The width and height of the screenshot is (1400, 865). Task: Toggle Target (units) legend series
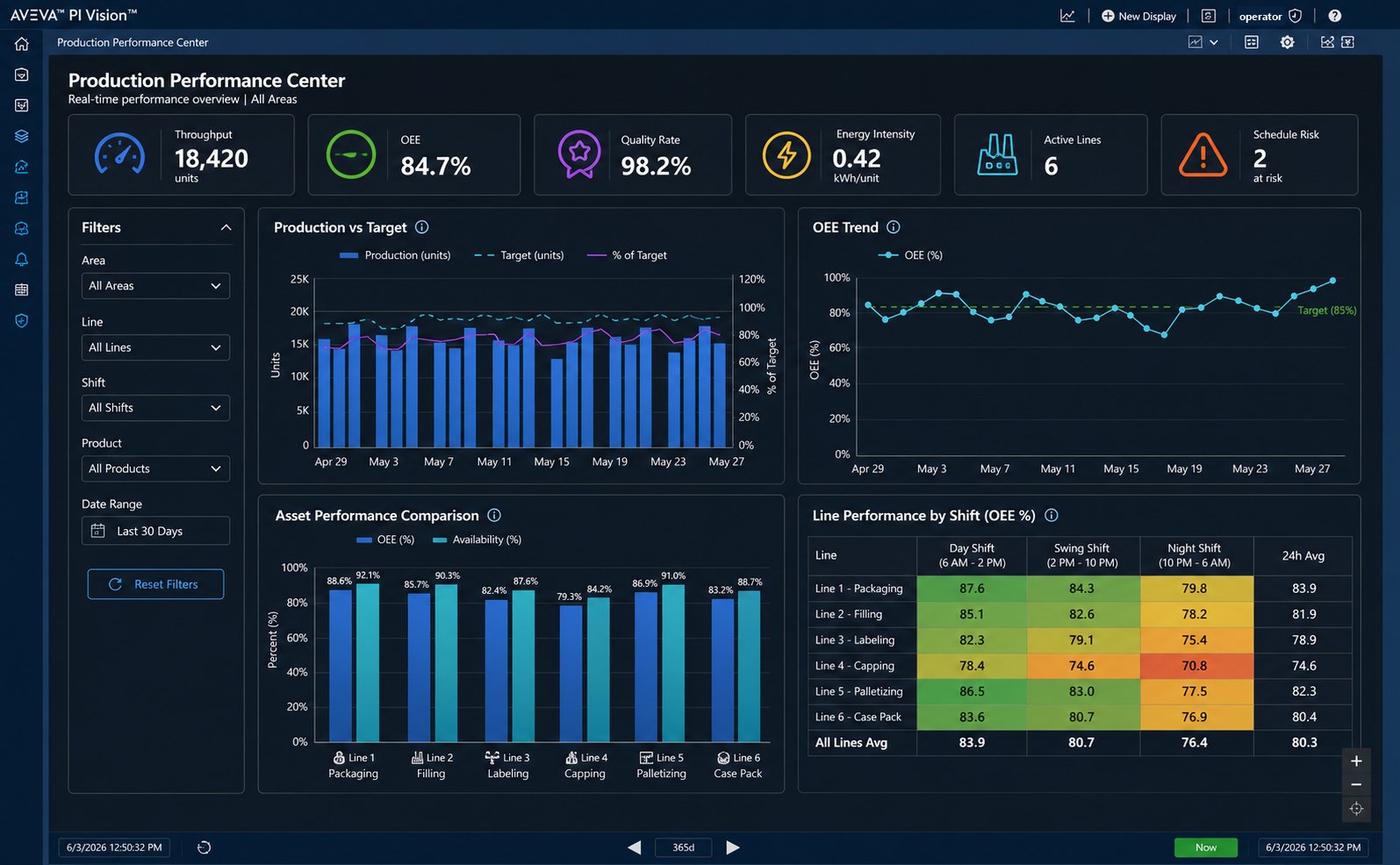pos(519,255)
